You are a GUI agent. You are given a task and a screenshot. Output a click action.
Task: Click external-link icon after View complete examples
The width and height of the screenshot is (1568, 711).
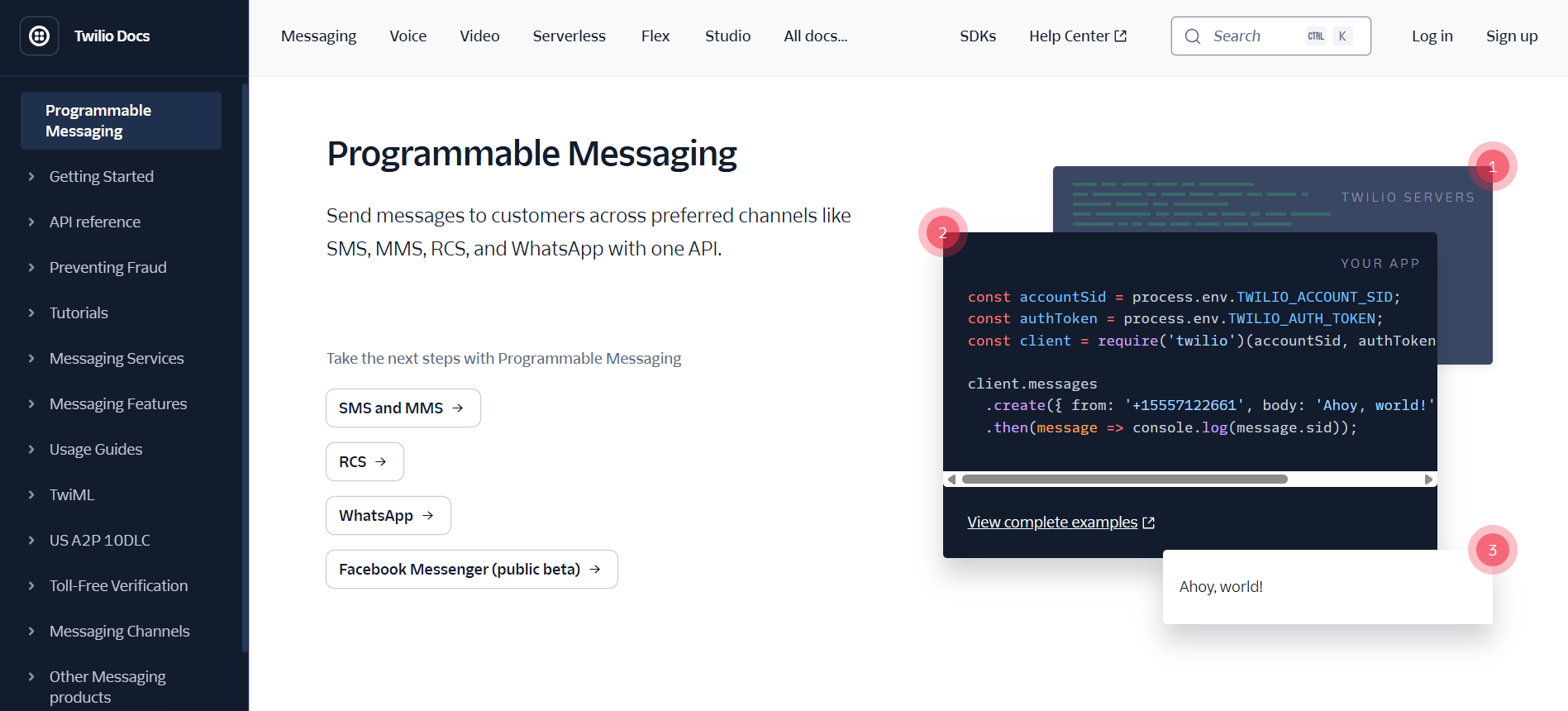click(x=1148, y=523)
